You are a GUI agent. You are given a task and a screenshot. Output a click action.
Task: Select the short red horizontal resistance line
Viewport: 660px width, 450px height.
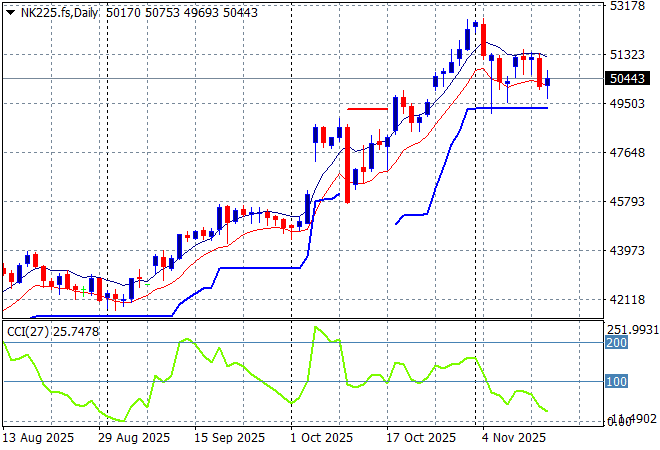coord(367,108)
